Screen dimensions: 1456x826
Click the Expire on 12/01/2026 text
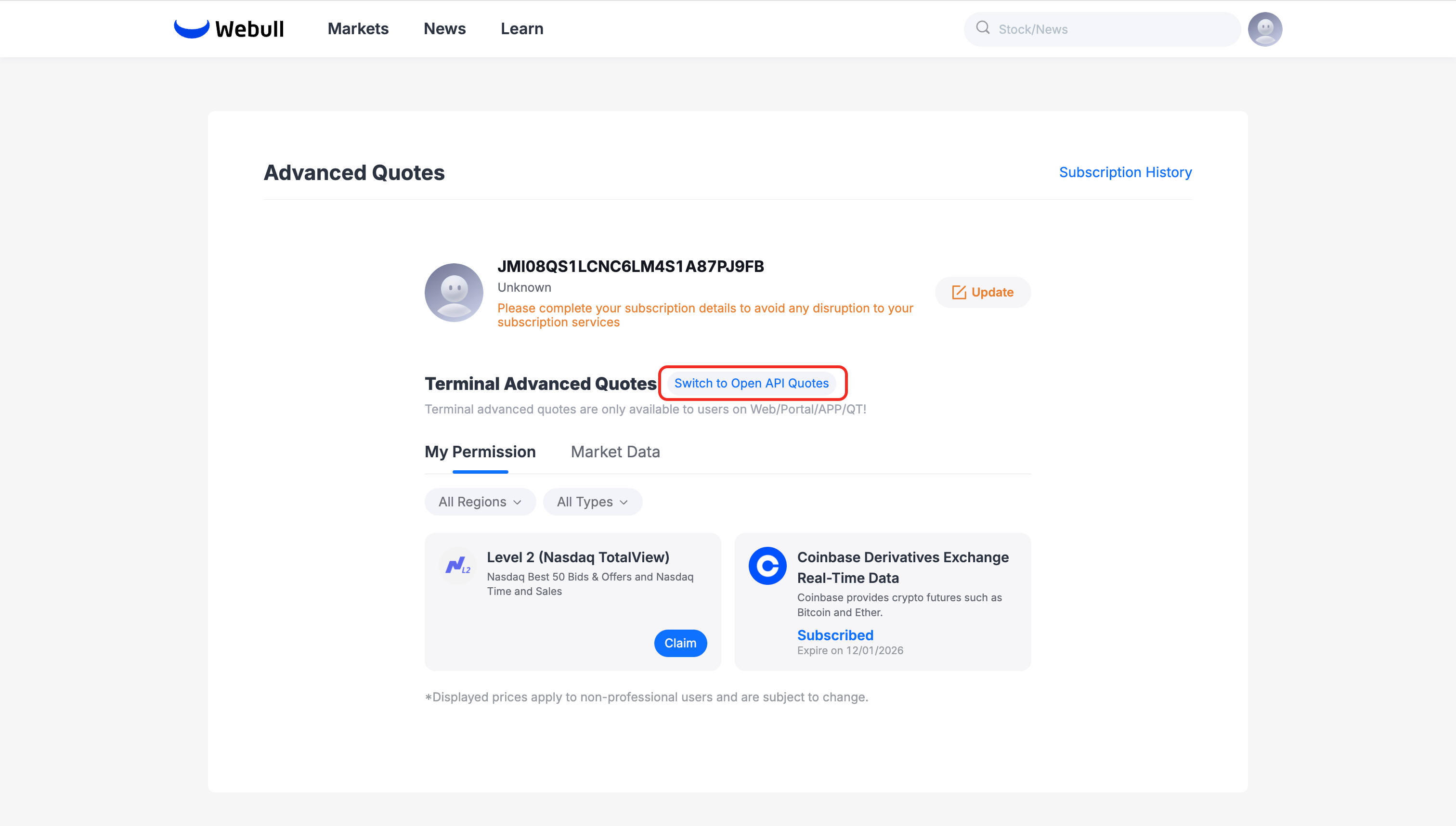click(x=850, y=650)
